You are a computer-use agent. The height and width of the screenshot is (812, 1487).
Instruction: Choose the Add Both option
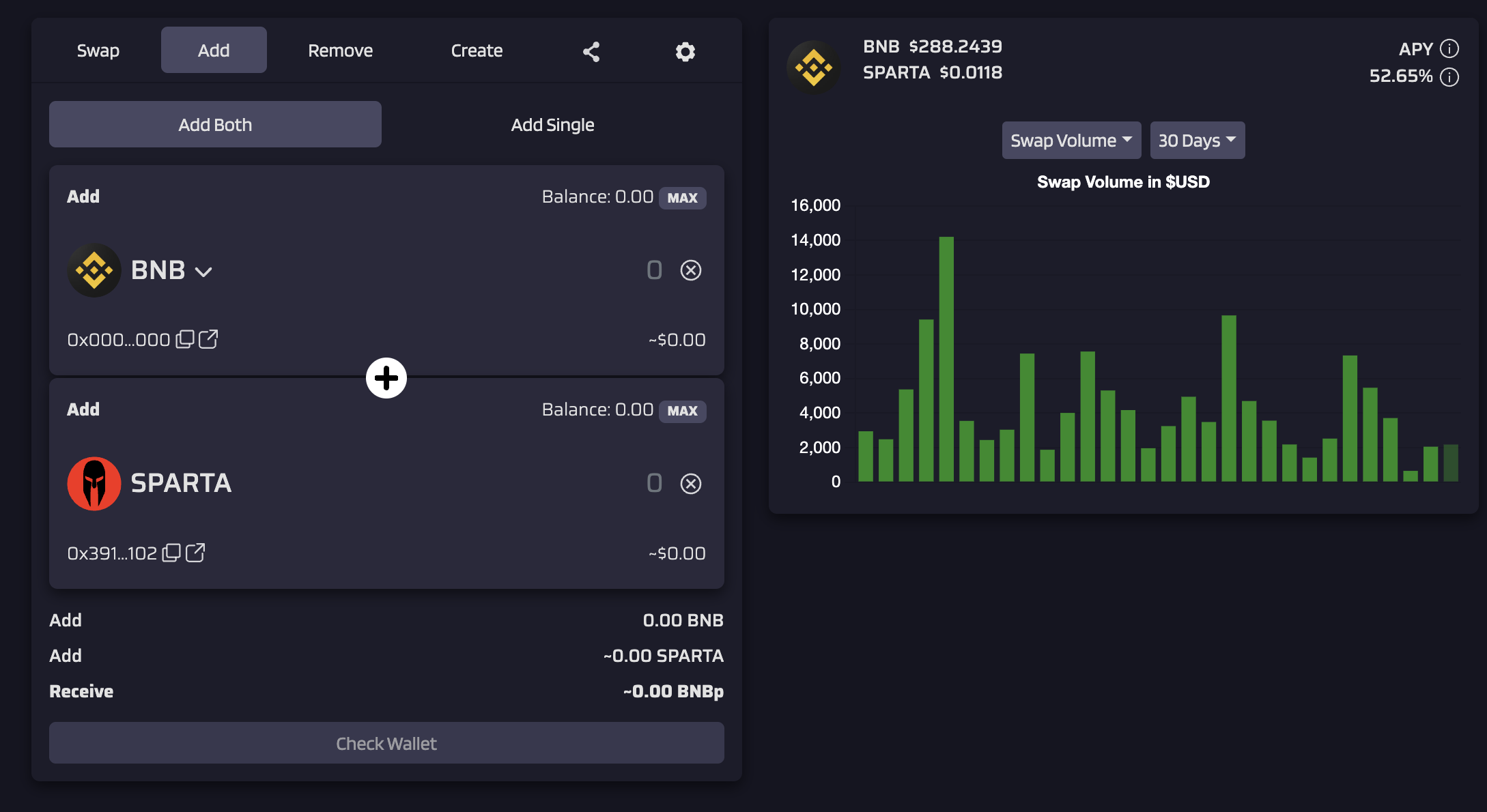tap(215, 124)
